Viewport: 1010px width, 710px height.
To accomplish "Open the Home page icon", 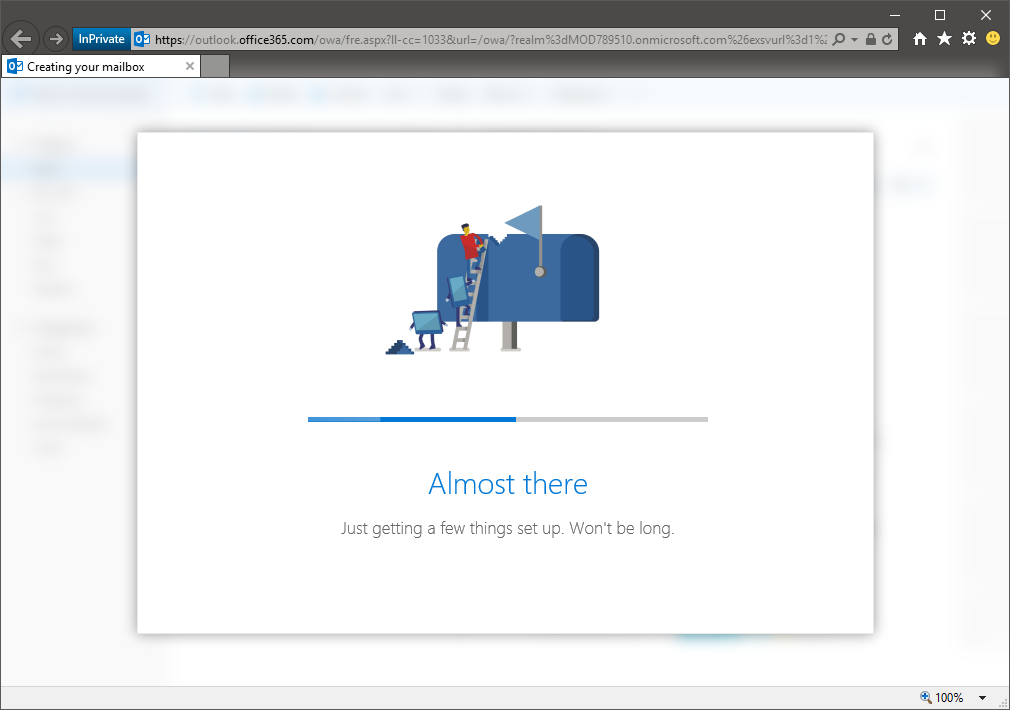I will [920, 39].
